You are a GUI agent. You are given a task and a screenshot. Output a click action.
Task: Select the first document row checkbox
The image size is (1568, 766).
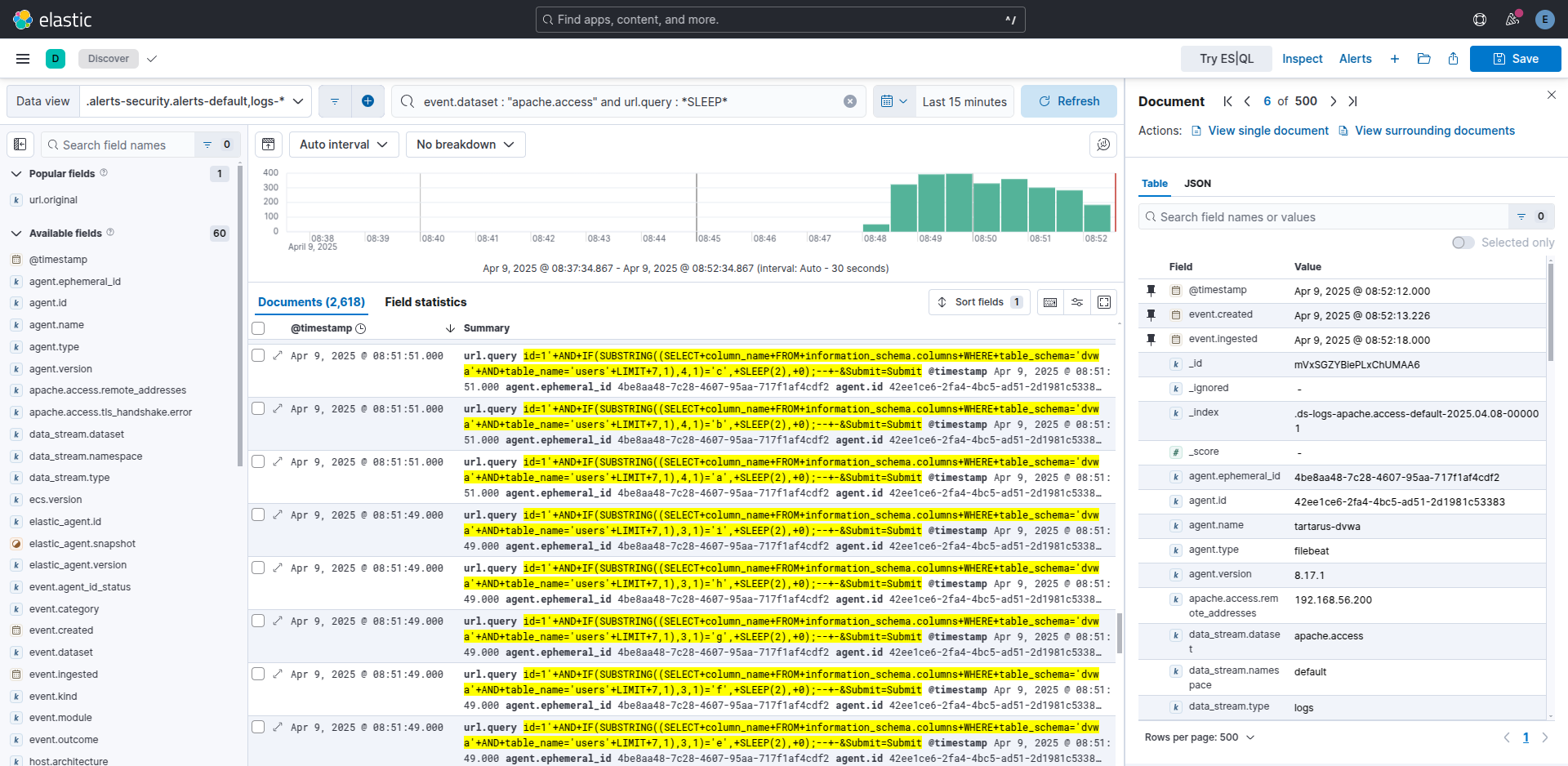click(258, 356)
